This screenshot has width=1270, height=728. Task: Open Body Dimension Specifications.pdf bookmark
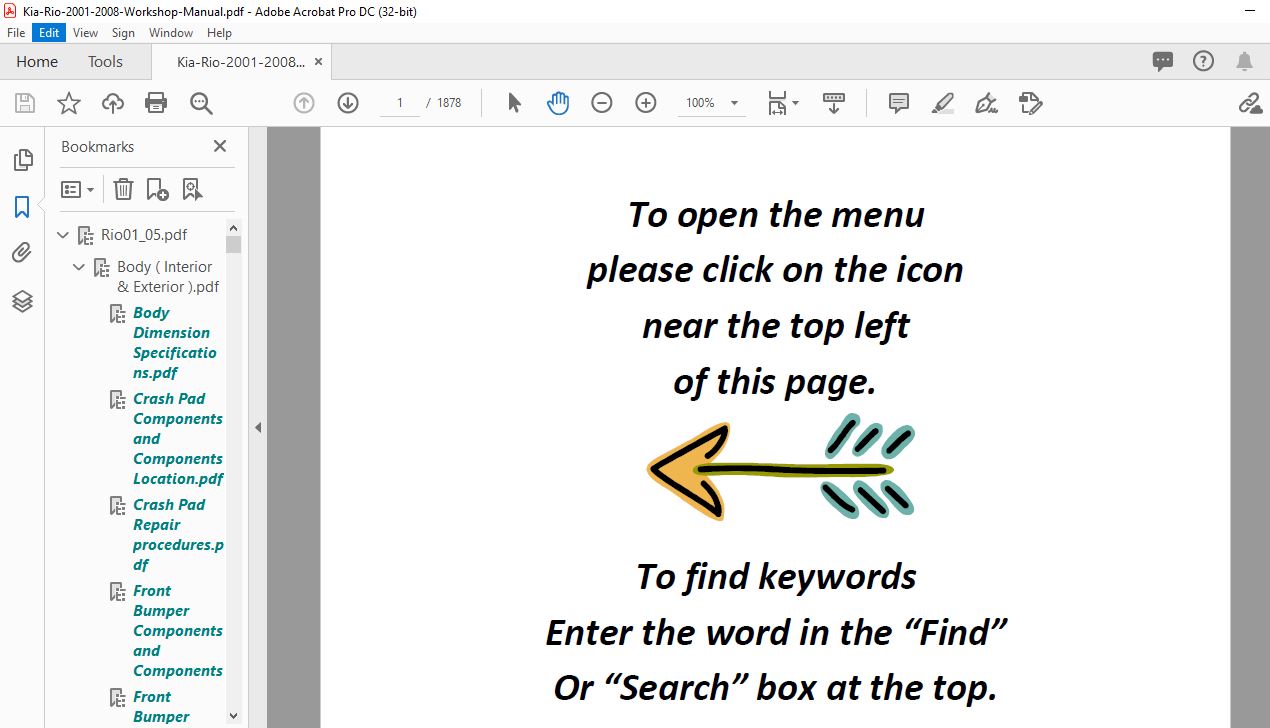click(x=175, y=343)
